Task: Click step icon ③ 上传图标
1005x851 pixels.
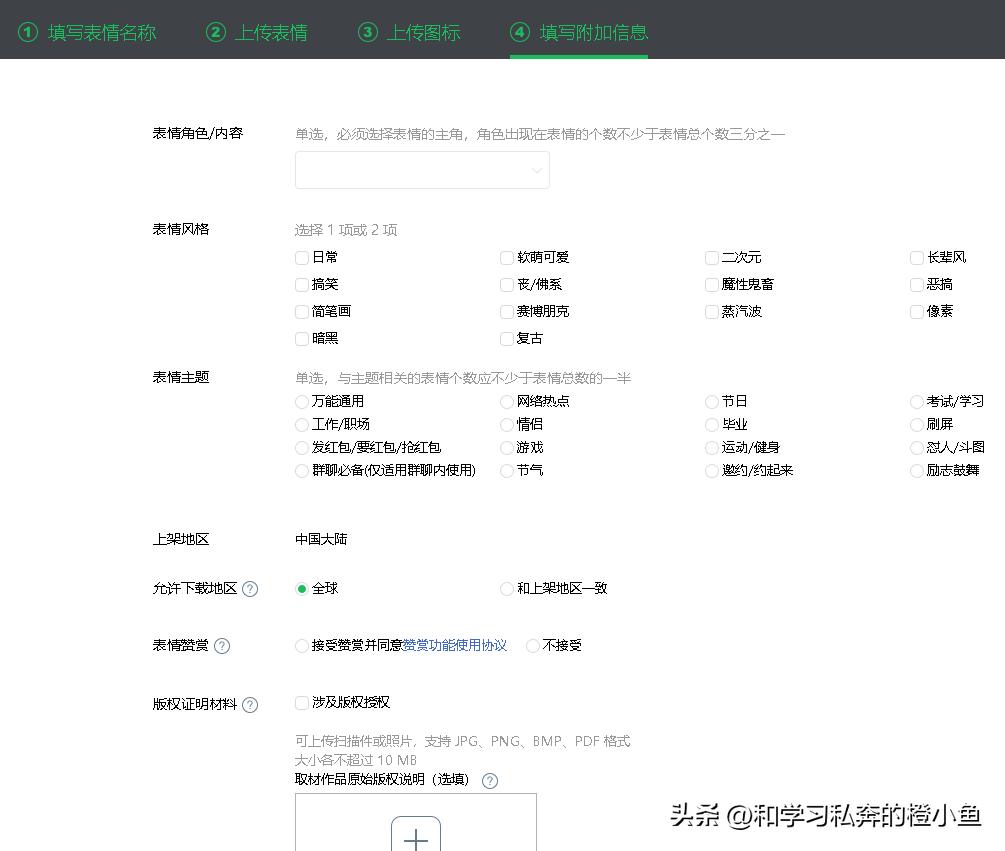Action: (369, 31)
